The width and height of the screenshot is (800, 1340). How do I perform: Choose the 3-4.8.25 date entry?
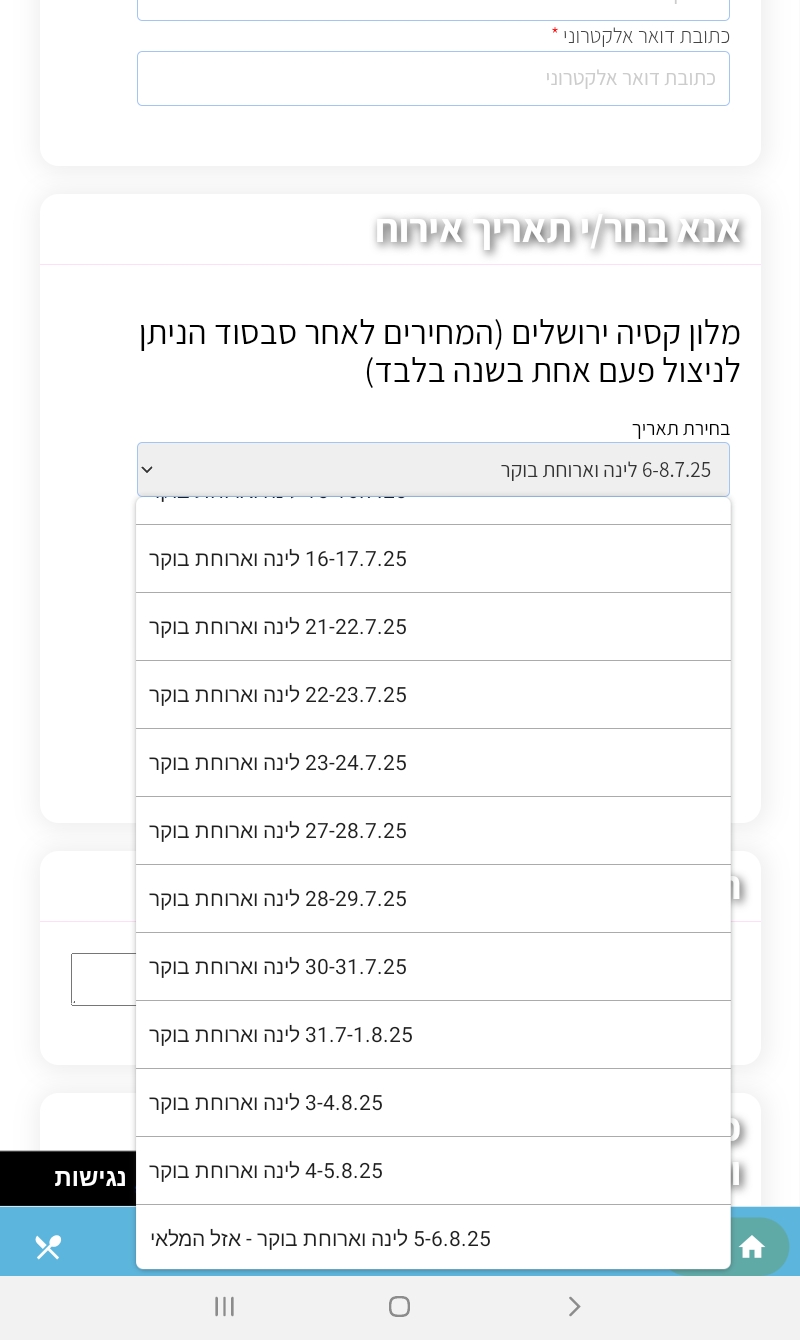point(433,1102)
